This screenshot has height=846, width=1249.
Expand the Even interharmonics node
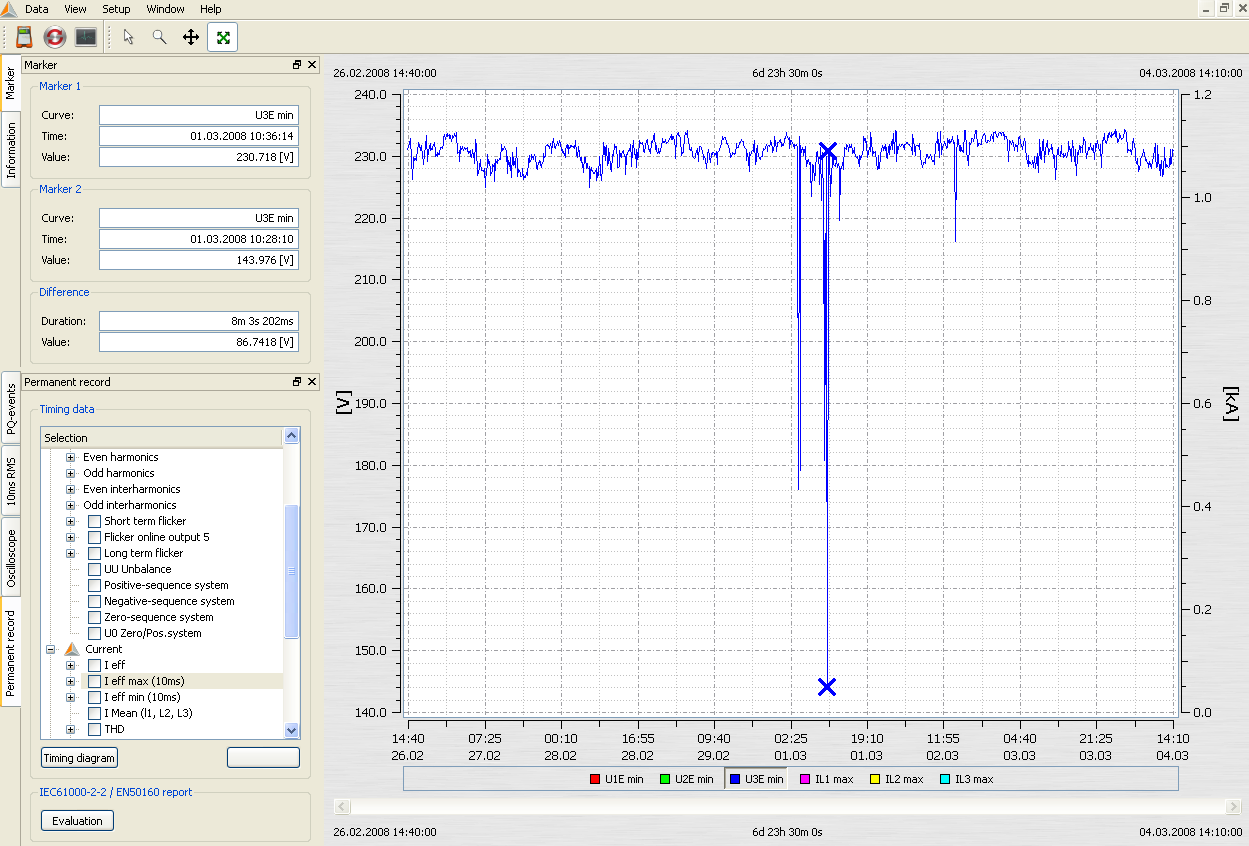pos(71,489)
